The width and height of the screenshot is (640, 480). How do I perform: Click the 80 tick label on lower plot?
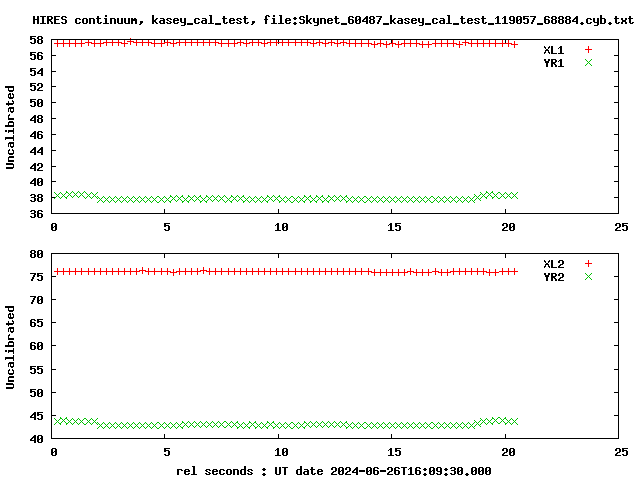36,254
